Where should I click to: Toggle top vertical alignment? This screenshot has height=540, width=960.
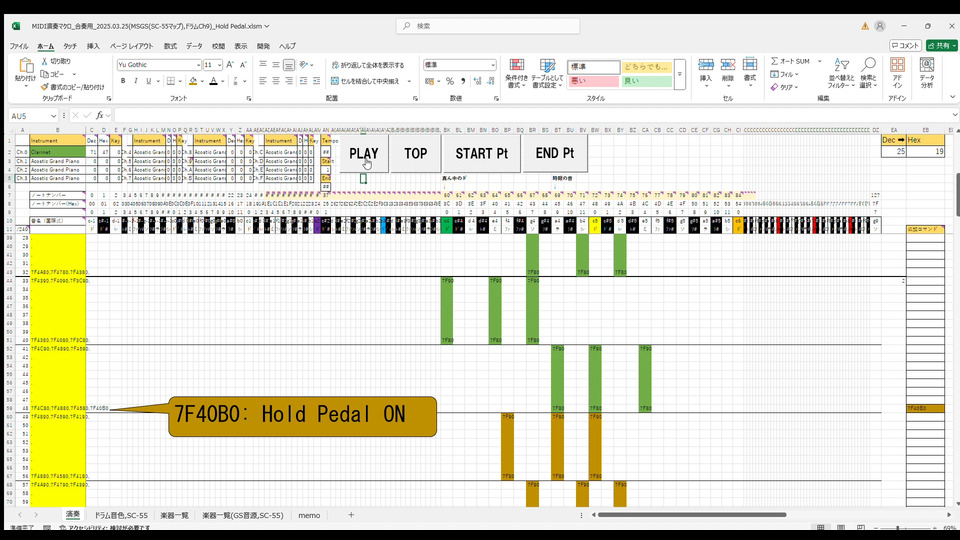pyautogui.click(x=263, y=65)
